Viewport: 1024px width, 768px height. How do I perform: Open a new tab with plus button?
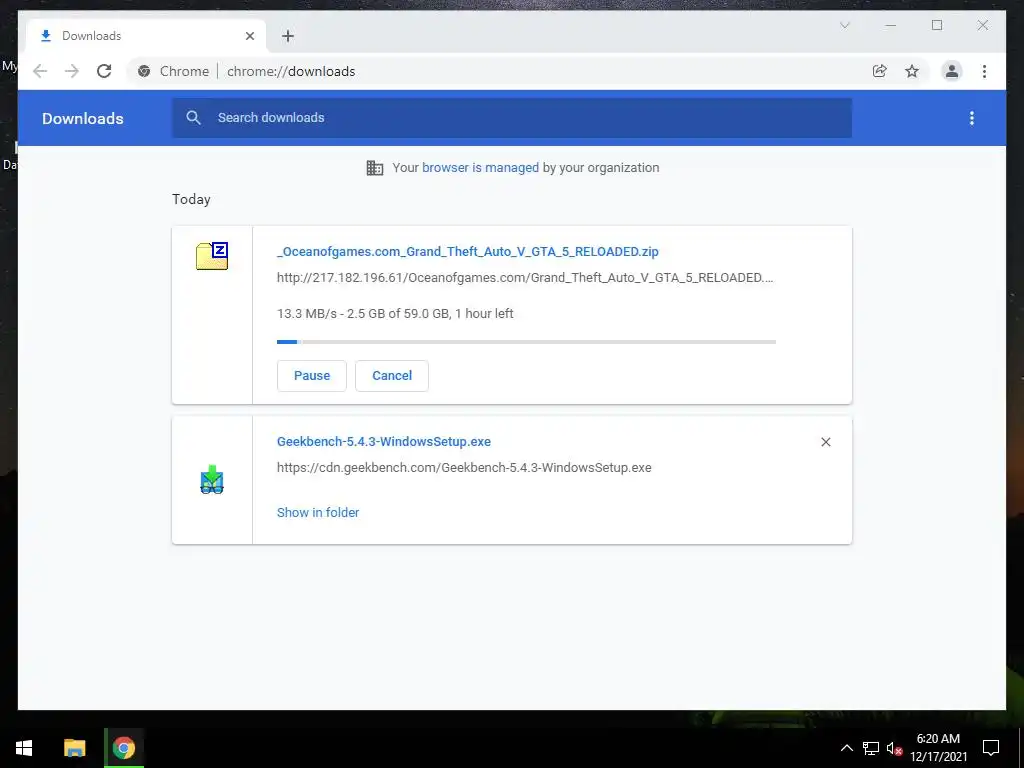pos(288,36)
